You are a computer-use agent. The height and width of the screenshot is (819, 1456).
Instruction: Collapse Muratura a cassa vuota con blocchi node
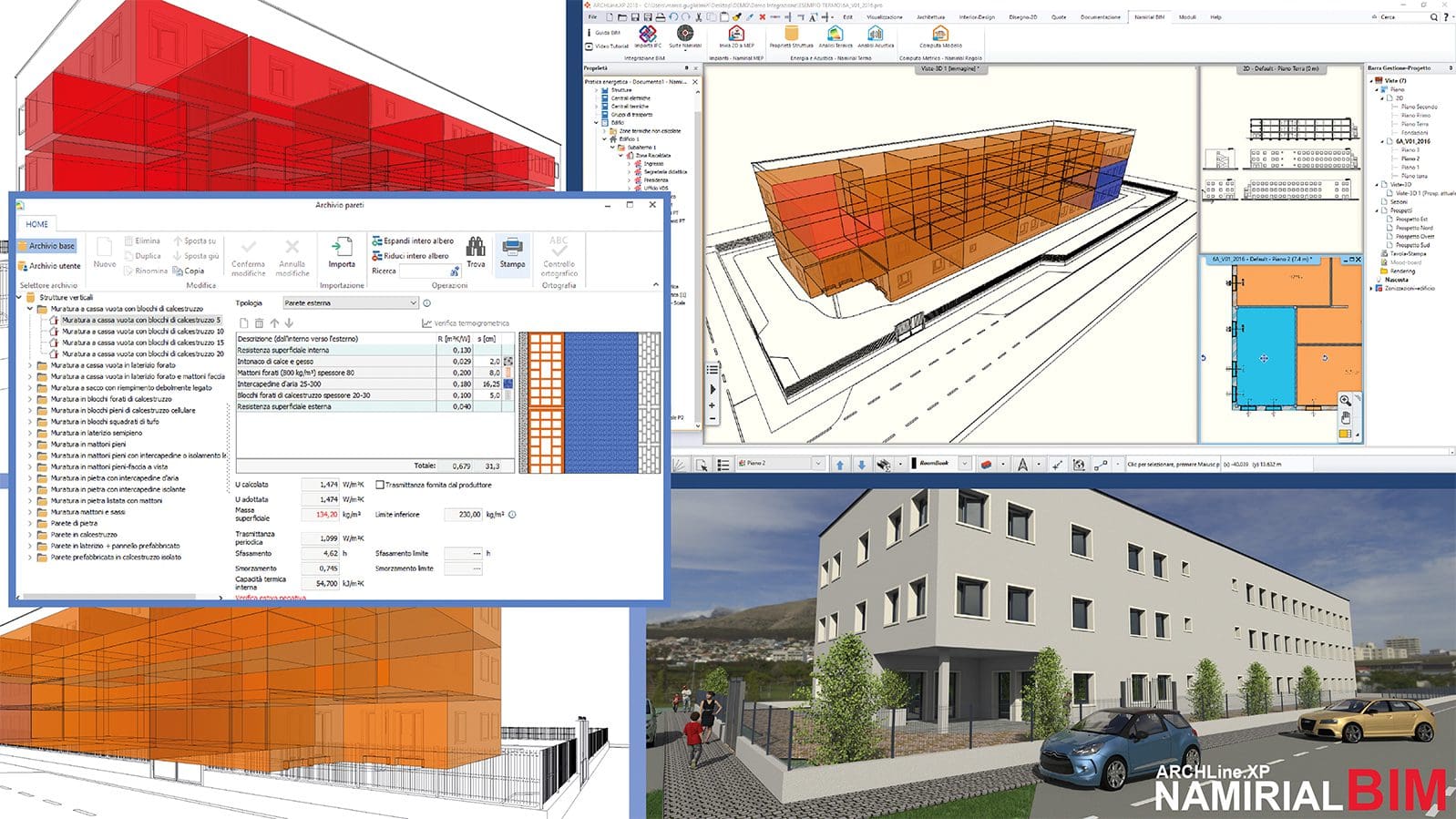(30, 309)
